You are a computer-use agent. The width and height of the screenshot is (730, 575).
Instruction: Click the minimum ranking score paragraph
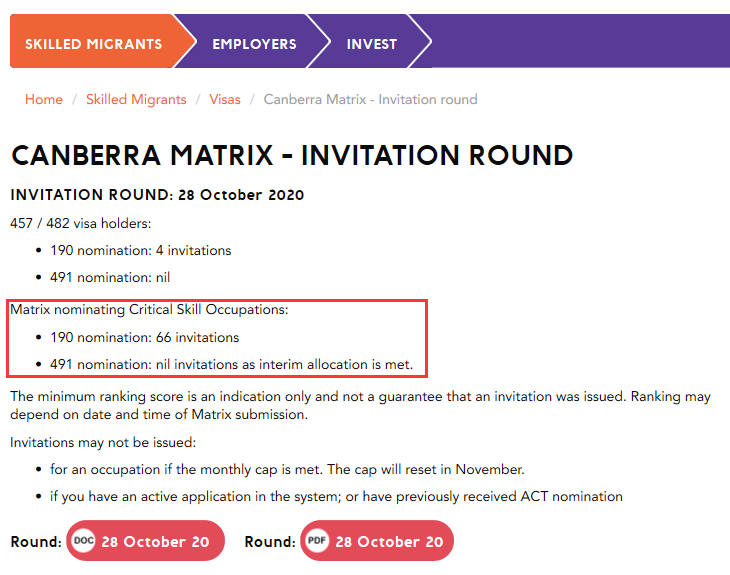coord(360,405)
